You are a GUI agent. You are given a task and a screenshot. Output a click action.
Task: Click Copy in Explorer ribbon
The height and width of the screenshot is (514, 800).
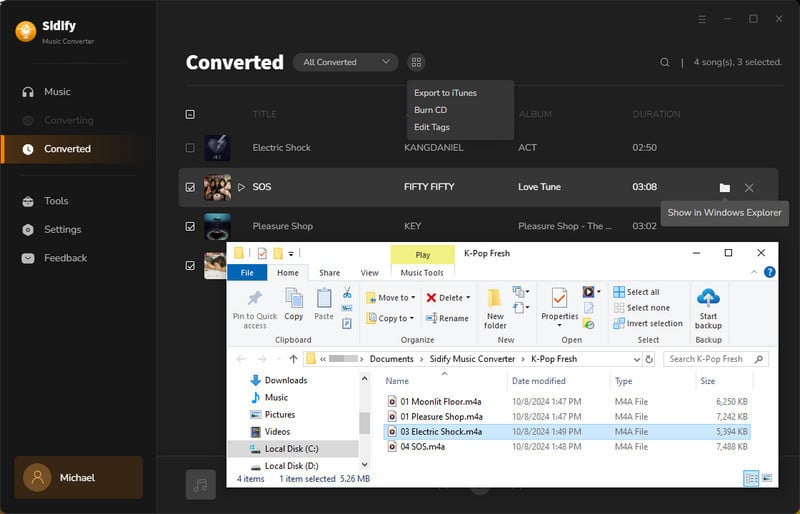[293, 305]
